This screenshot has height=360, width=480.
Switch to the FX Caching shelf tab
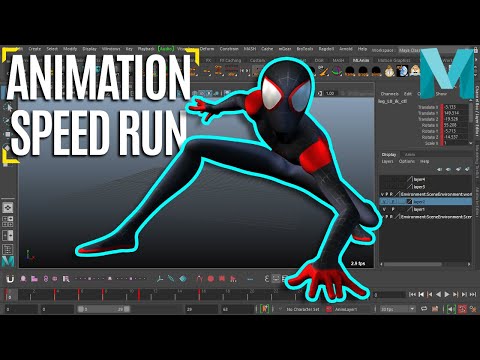click(230, 60)
